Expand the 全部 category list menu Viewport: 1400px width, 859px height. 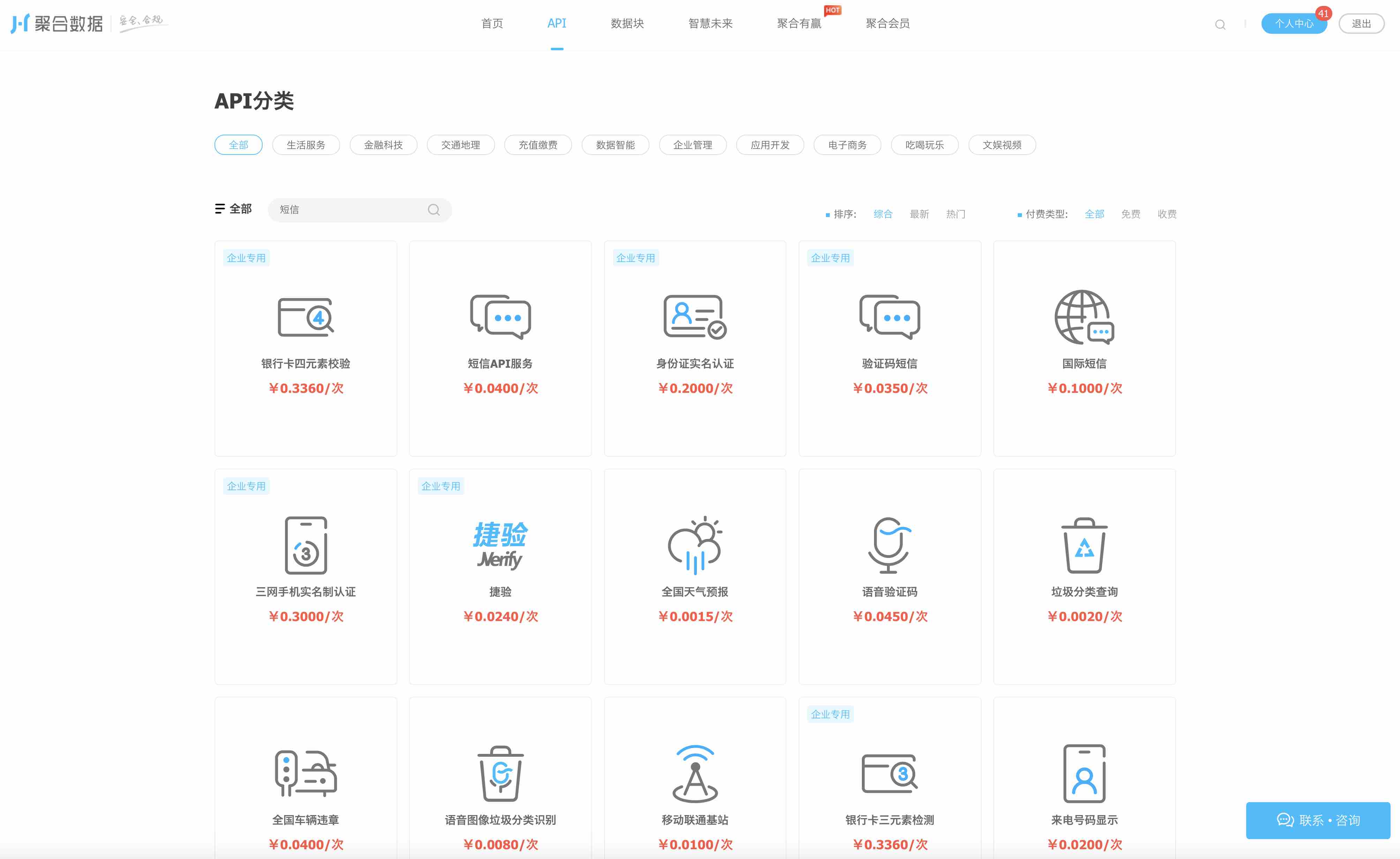(233, 209)
